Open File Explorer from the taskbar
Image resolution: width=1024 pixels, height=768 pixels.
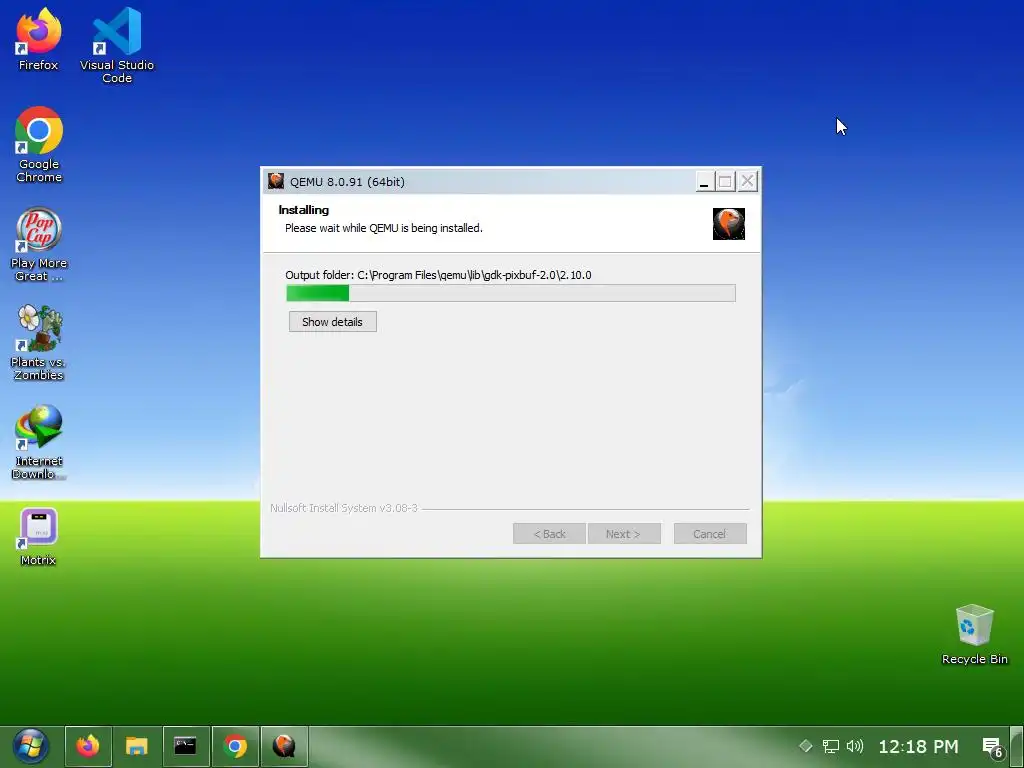pyautogui.click(x=137, y=746)
